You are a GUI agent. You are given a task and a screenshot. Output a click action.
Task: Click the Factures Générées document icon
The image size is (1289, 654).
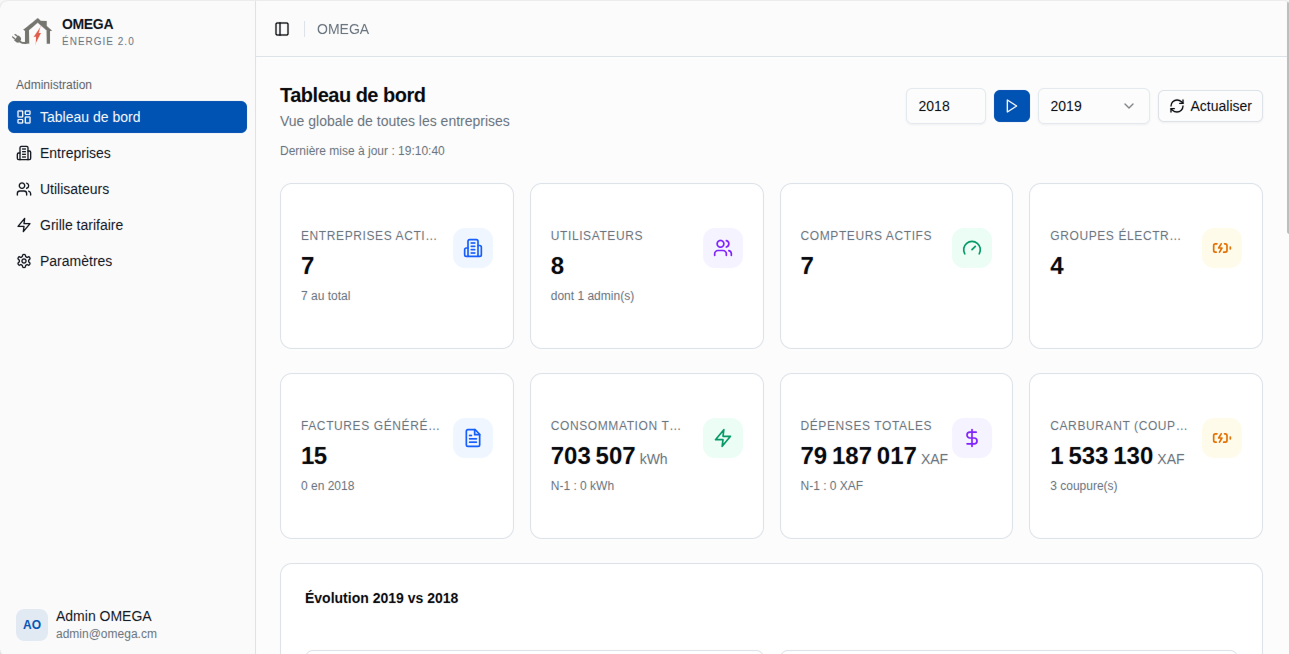[x=473, y=438]
